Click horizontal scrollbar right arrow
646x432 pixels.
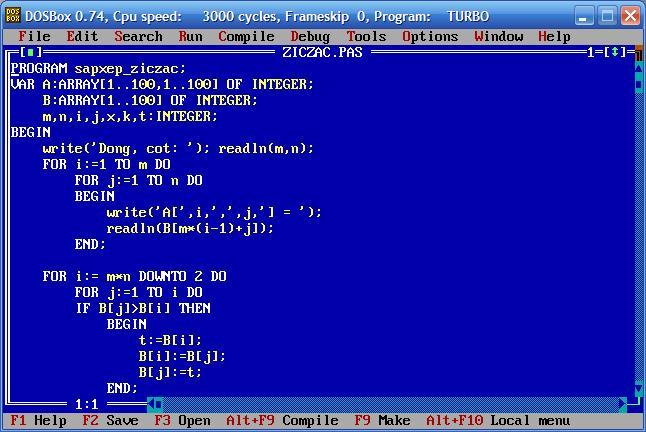pos(623,404)
